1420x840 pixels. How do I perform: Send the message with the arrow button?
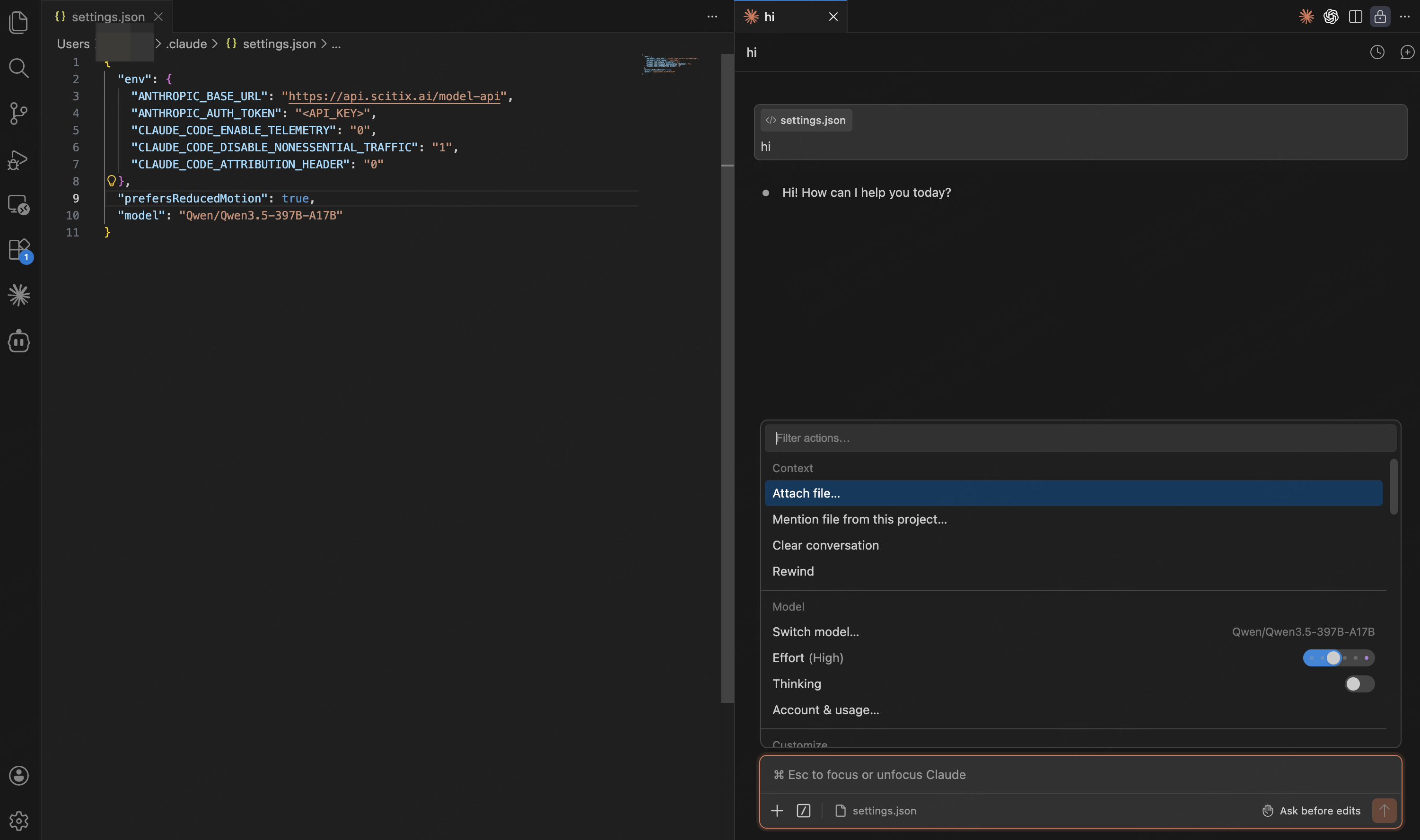click(x=1384, y=811)
